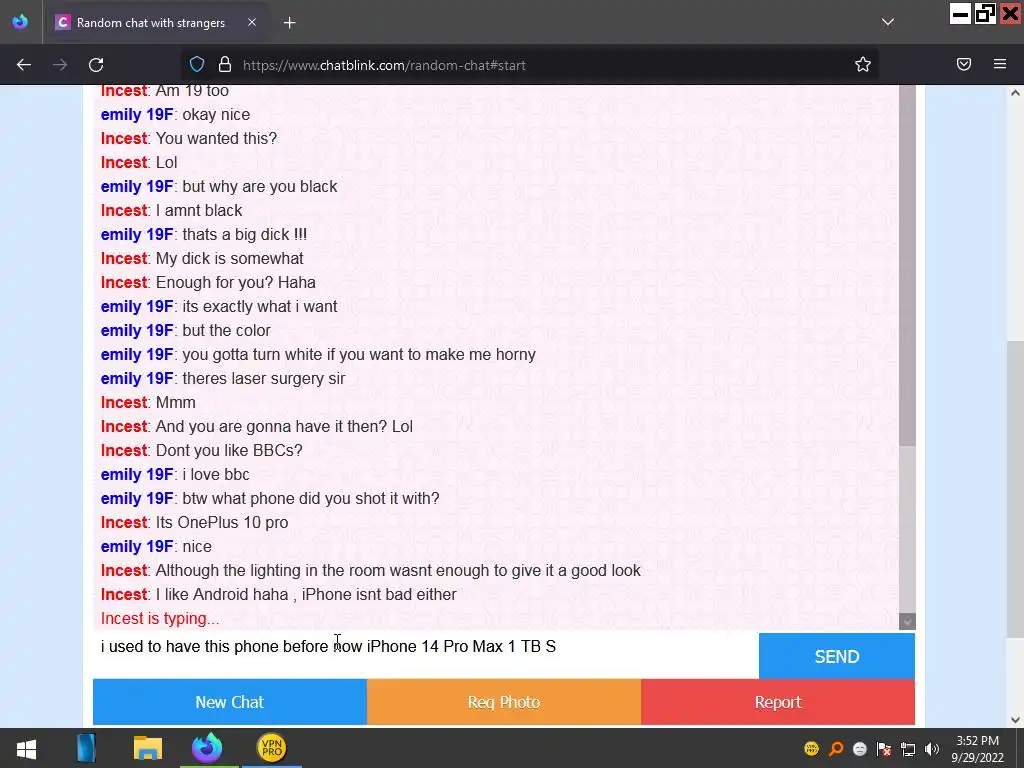1024x768 pixels.
Task: Open a new tab with plus button
Action: click(289, 23)
